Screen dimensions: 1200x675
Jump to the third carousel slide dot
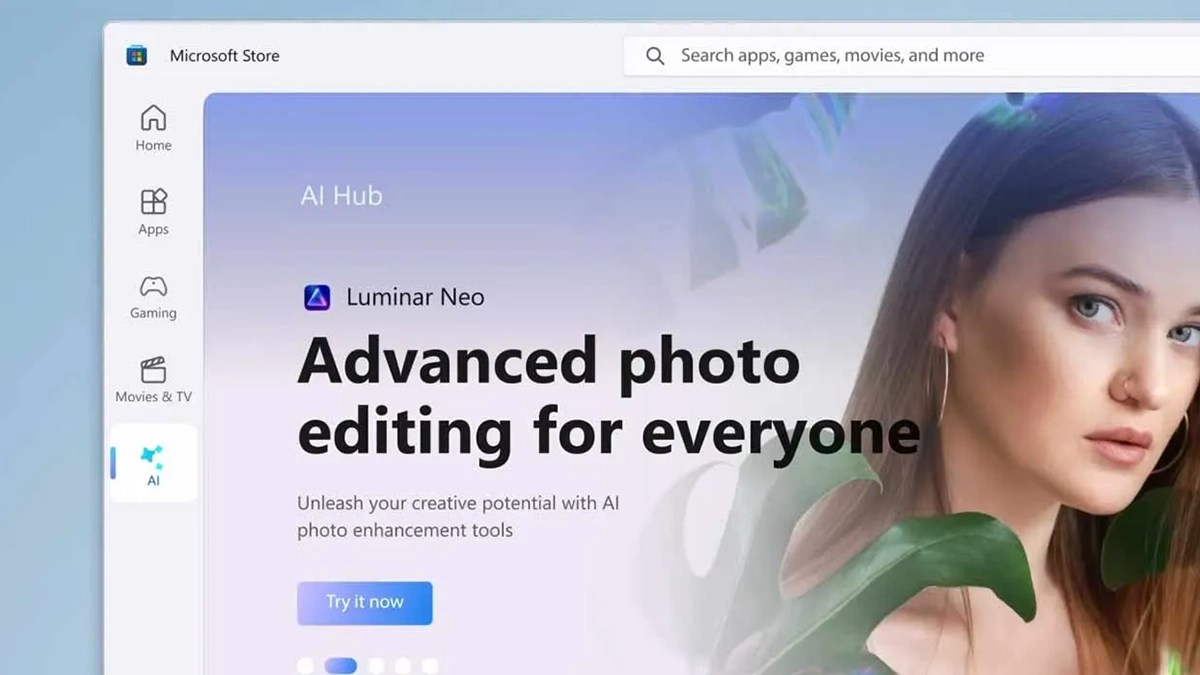pyautogui.click(x=375, y=664)
